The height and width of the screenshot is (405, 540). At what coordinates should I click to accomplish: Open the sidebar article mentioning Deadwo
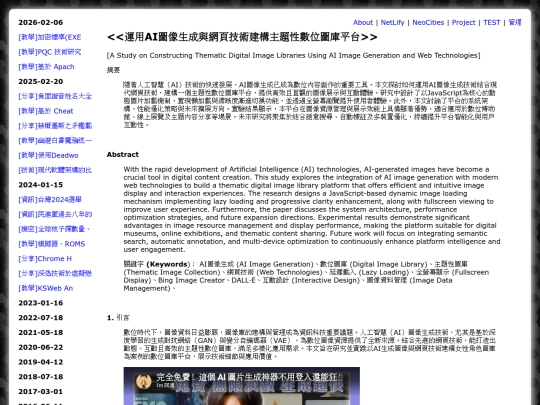point(48,155)
